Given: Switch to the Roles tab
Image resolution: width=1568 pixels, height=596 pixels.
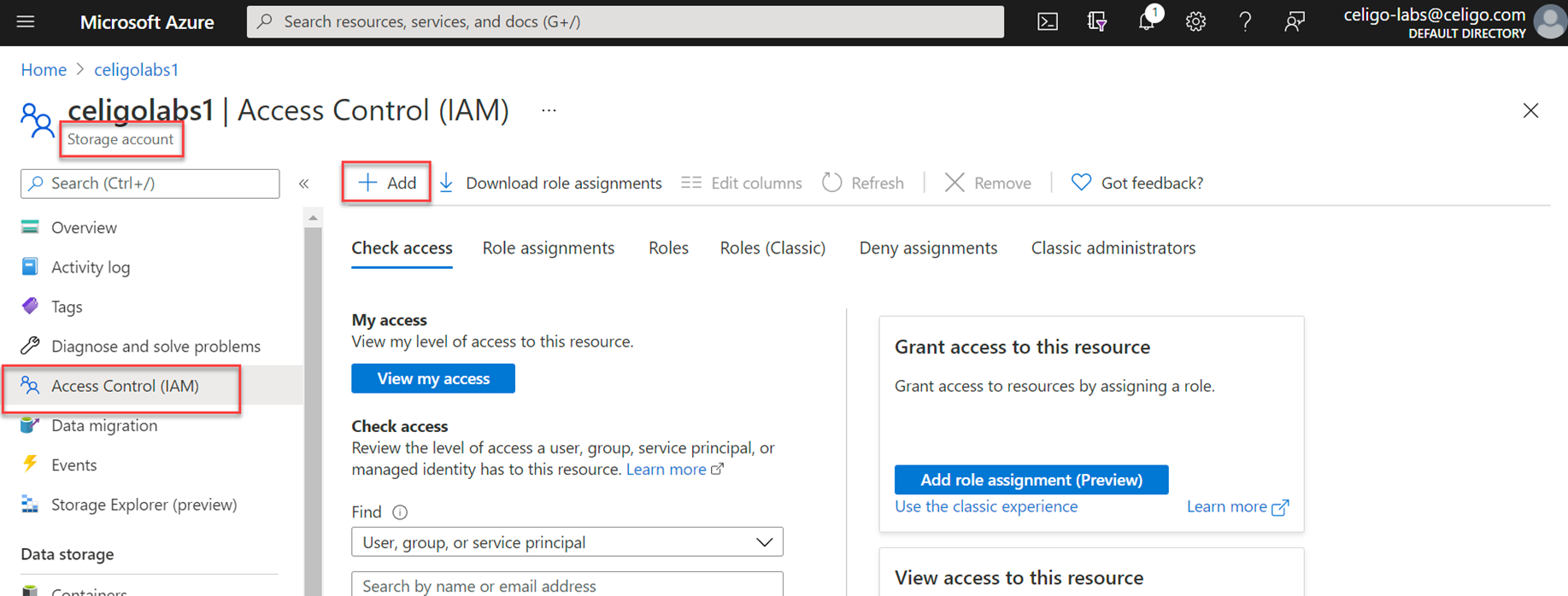Looking at the screenshot, I should 668,248.
